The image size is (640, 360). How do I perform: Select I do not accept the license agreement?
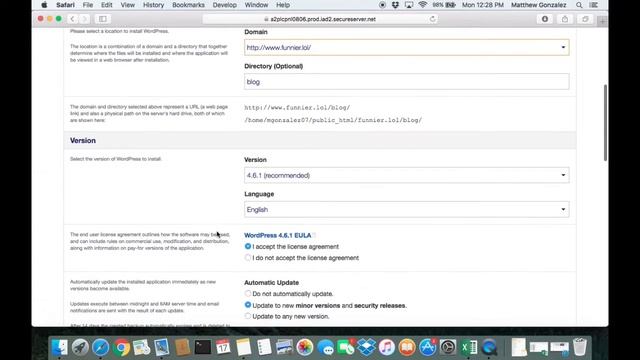(248, 258)
